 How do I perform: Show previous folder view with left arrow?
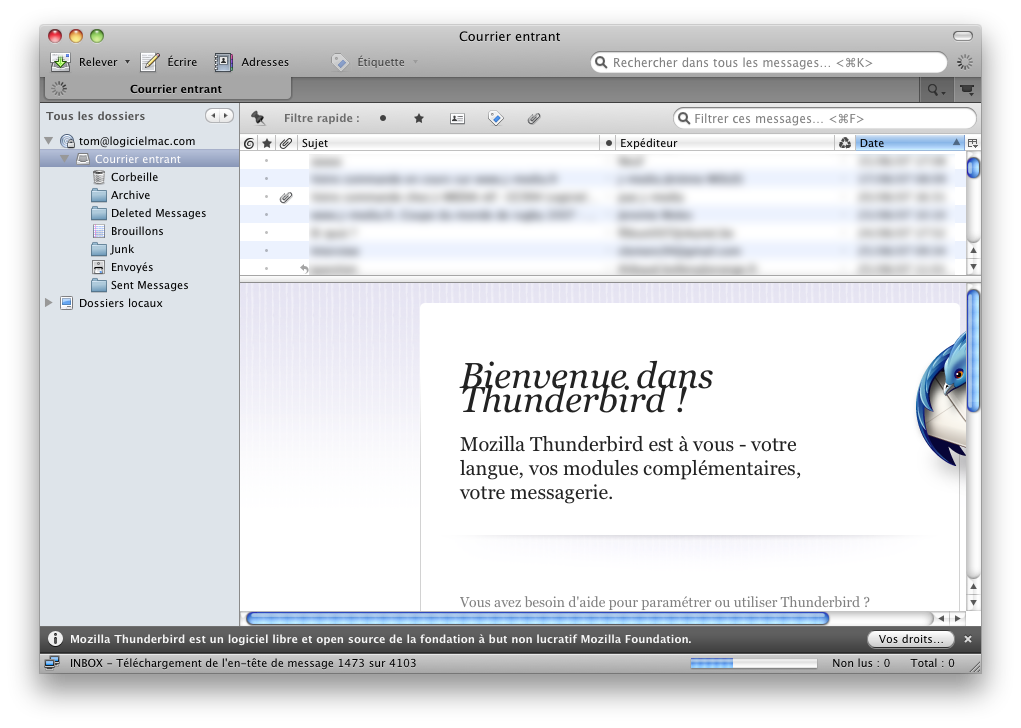tap(213, 116)
